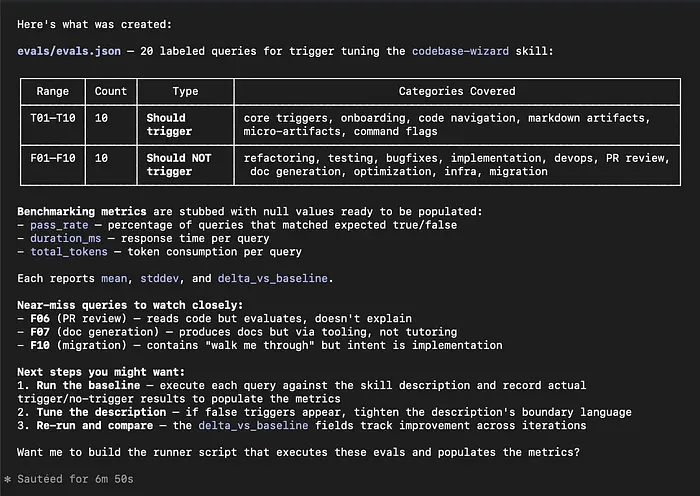700x496 pixels.
Task: Click the Count column header
Action: click(111, 91)
